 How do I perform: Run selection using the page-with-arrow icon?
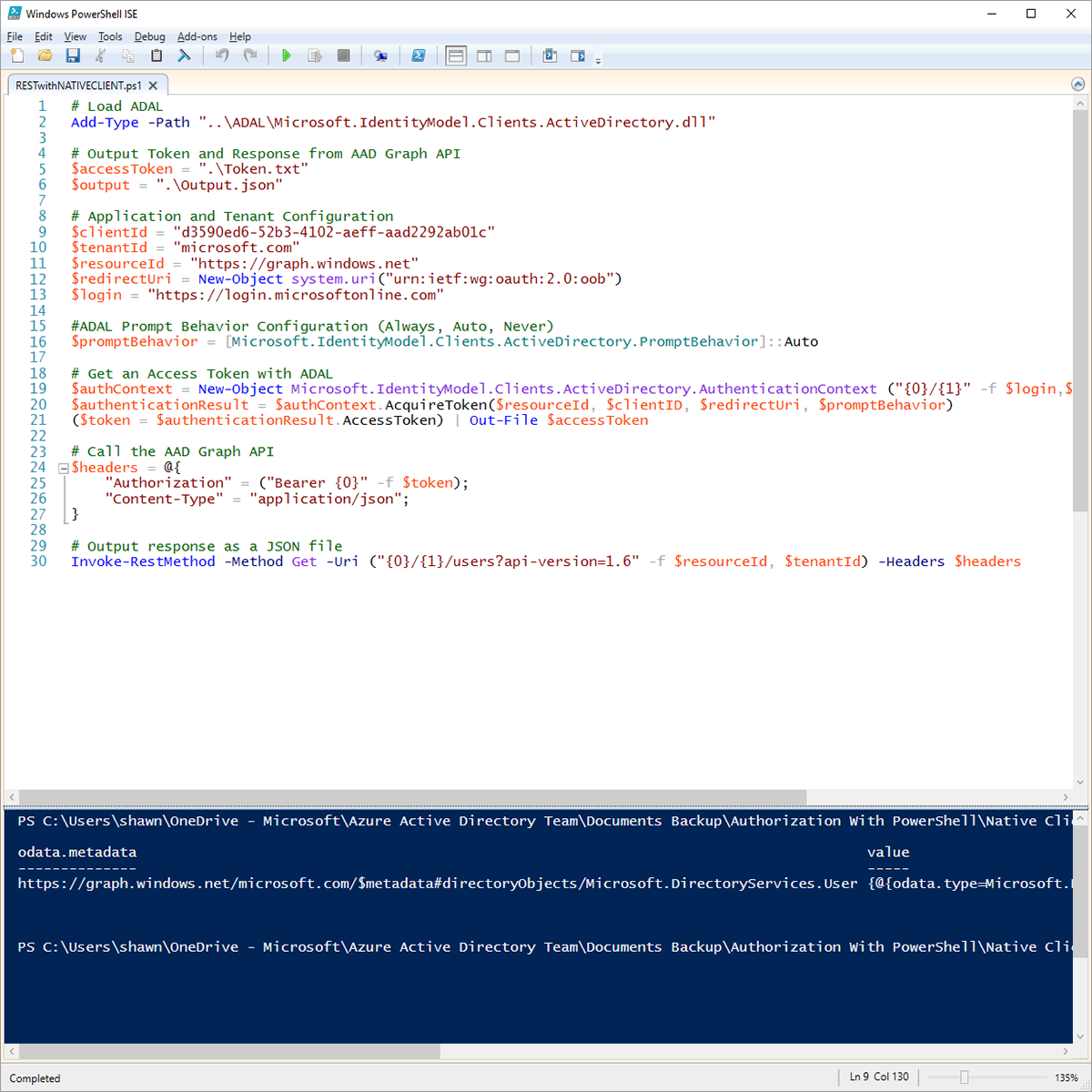coord(315,56)
